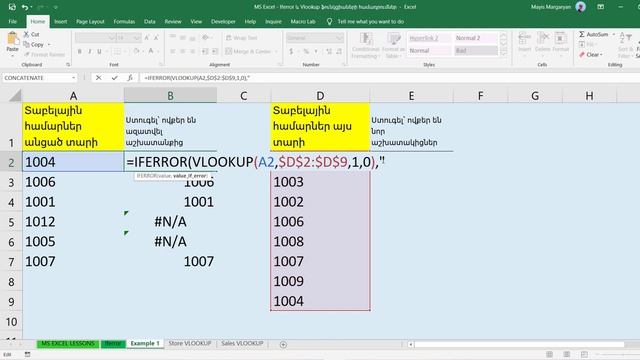Open the Insert ribbon tab
This screenshot has width=640, height=360.
(x=61, y=22)
